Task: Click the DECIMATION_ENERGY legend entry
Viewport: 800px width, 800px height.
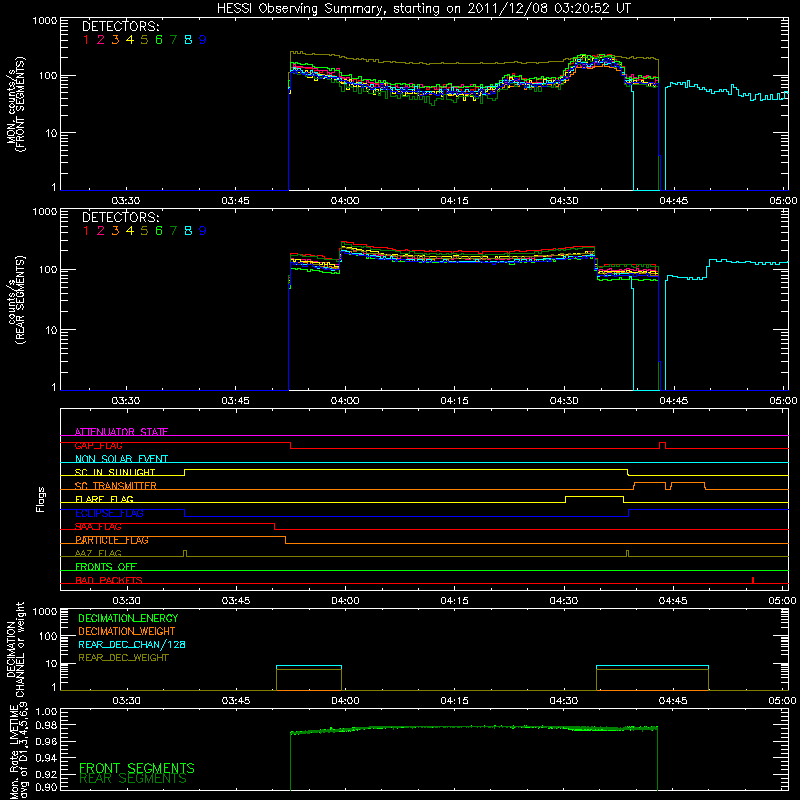Action: tap(128, 618)
